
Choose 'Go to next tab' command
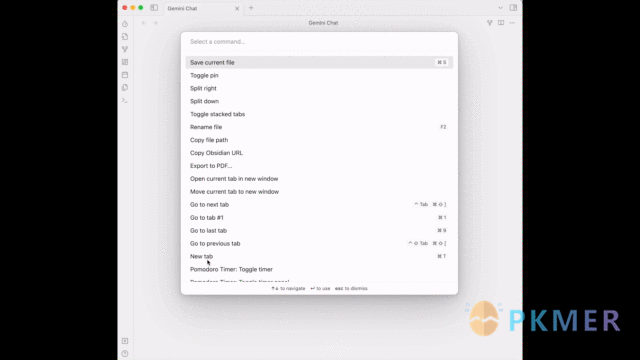click(319, 204)
